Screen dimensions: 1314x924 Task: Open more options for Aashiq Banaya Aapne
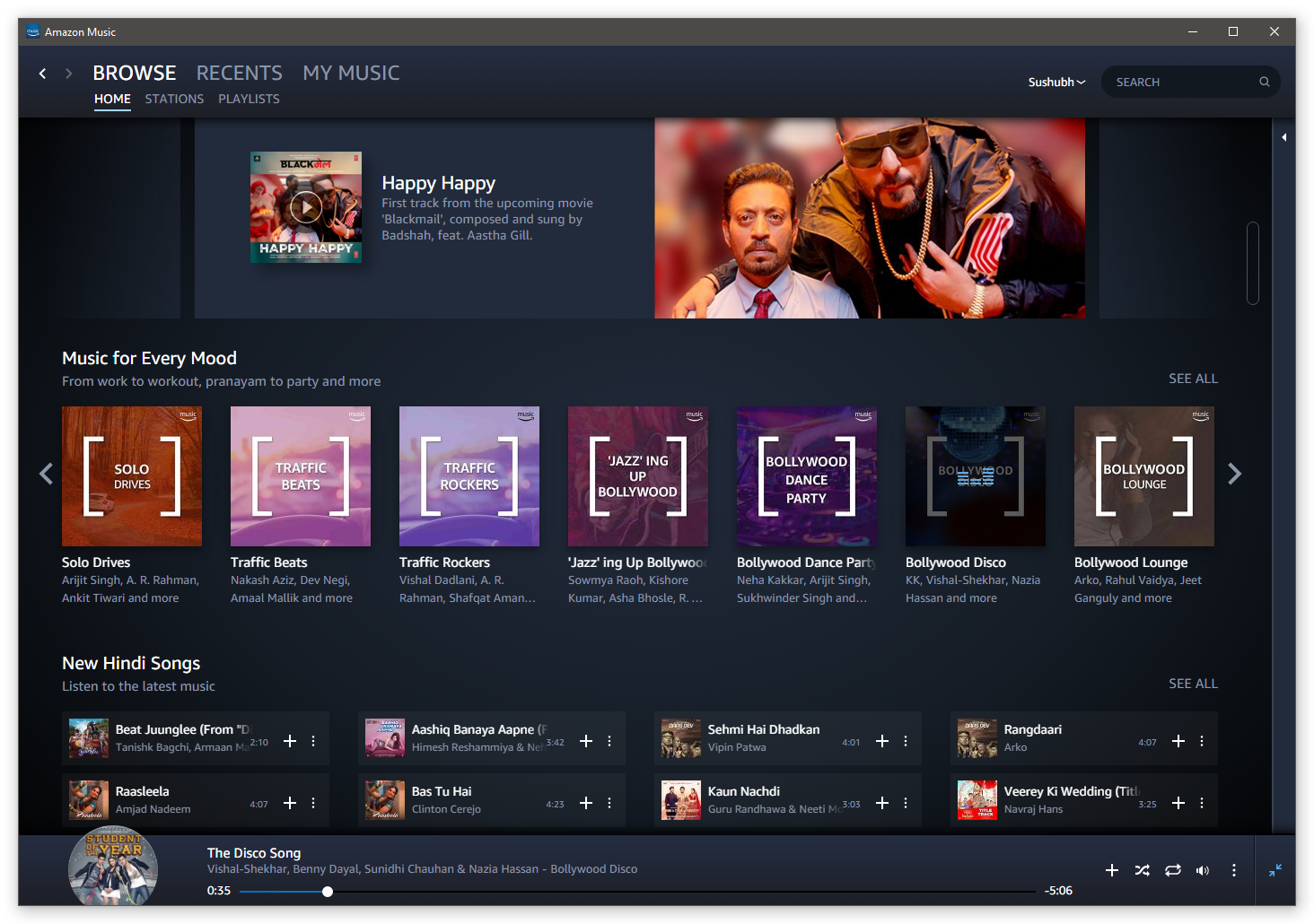pos(609,741)
